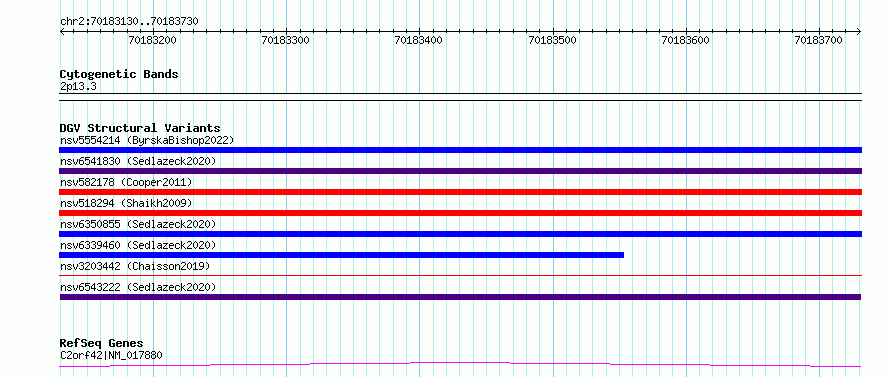Image resolution: width=890 pixels, height=377 pixels.
Task: Open variant nsv6350855 (Sedlazeck2020) label
Action: coord(138,224)
